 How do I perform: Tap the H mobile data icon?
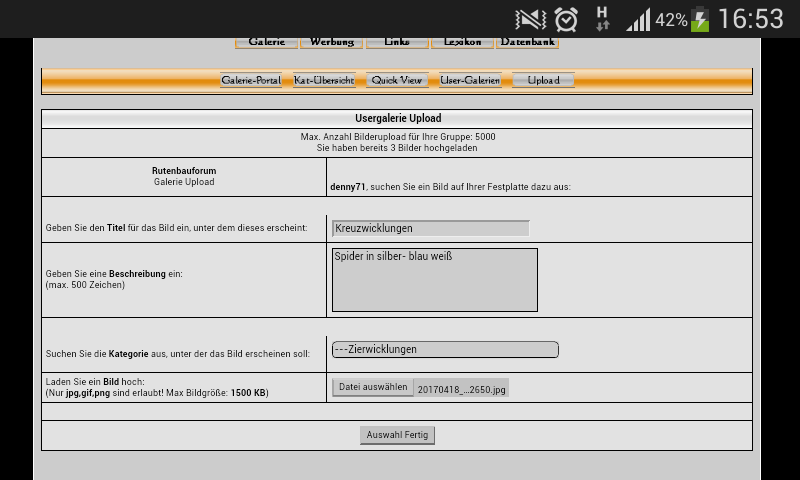602,19
